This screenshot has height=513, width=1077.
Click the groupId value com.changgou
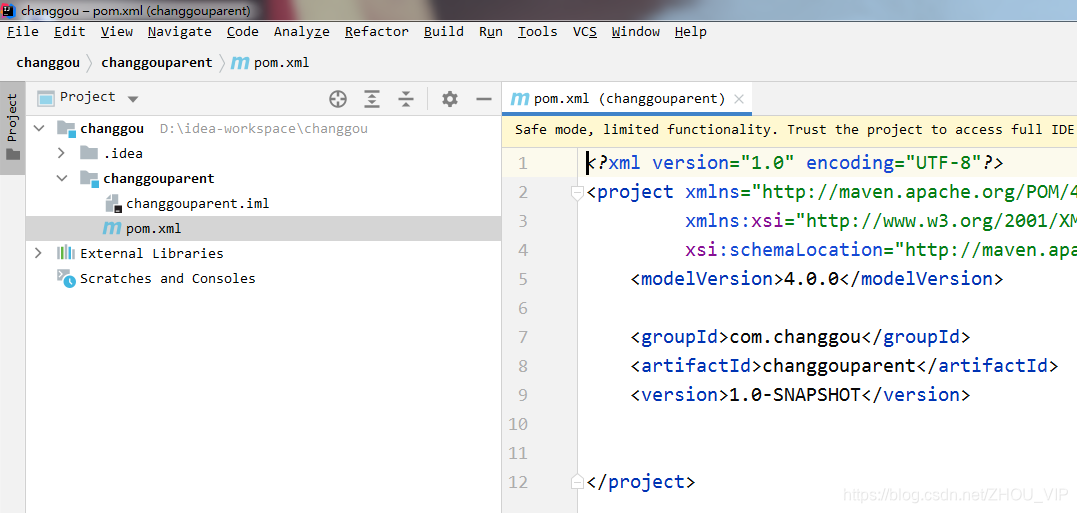[795, 337]
